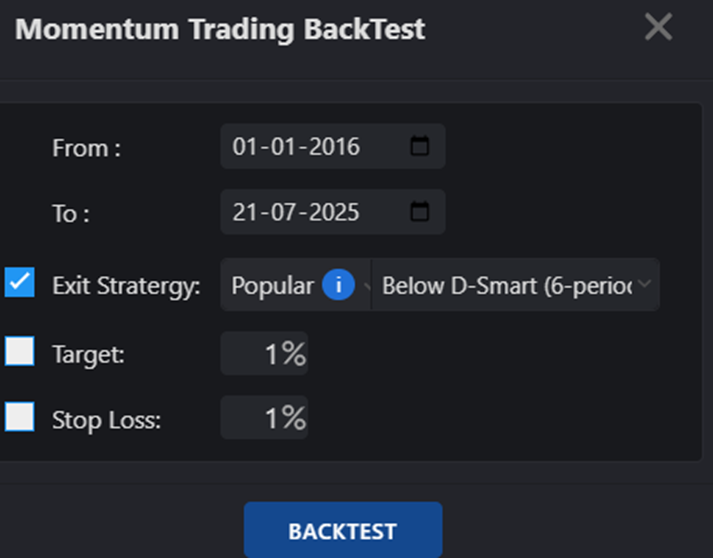
Task: Enable the Target checkbox
Action: pos(20,351)
